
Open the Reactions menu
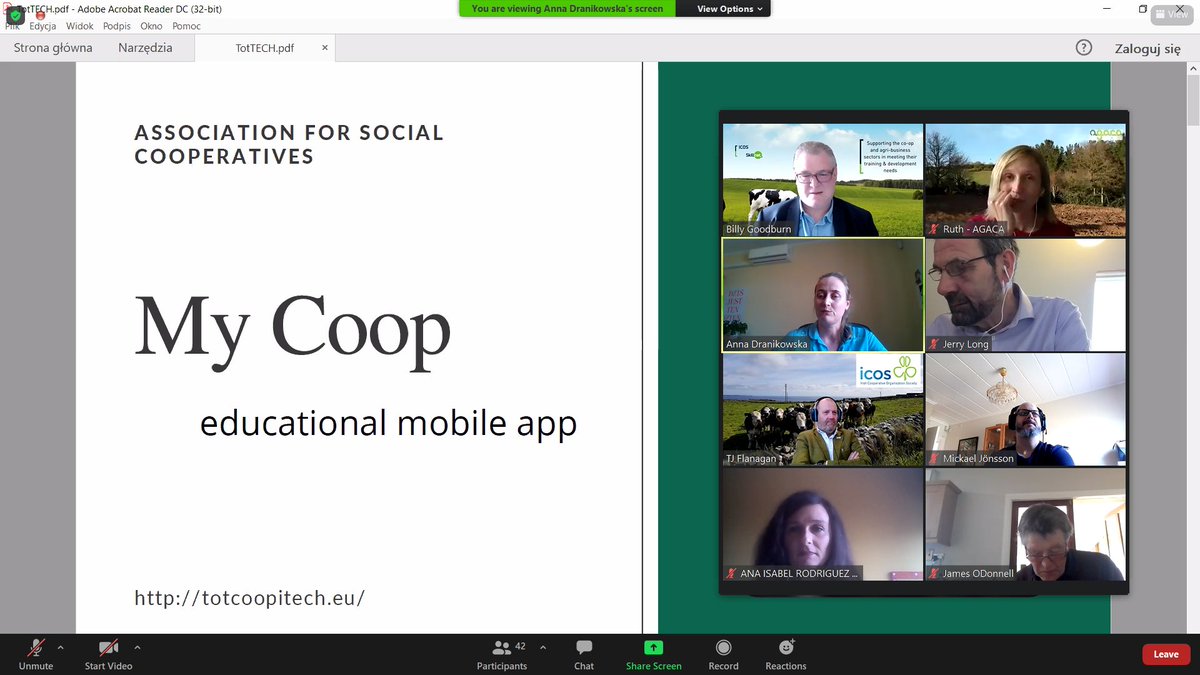point(786,653)
